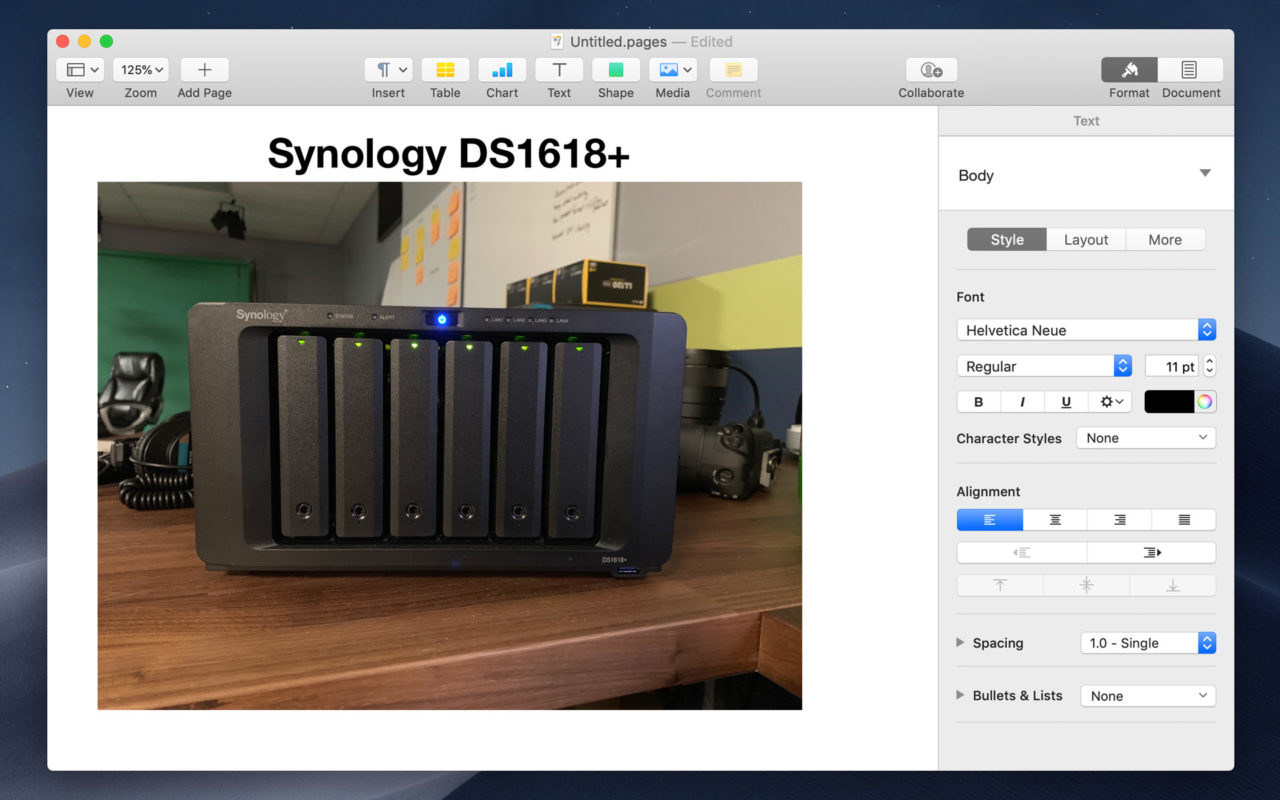Open the Document inspector

coord(1190,70)
